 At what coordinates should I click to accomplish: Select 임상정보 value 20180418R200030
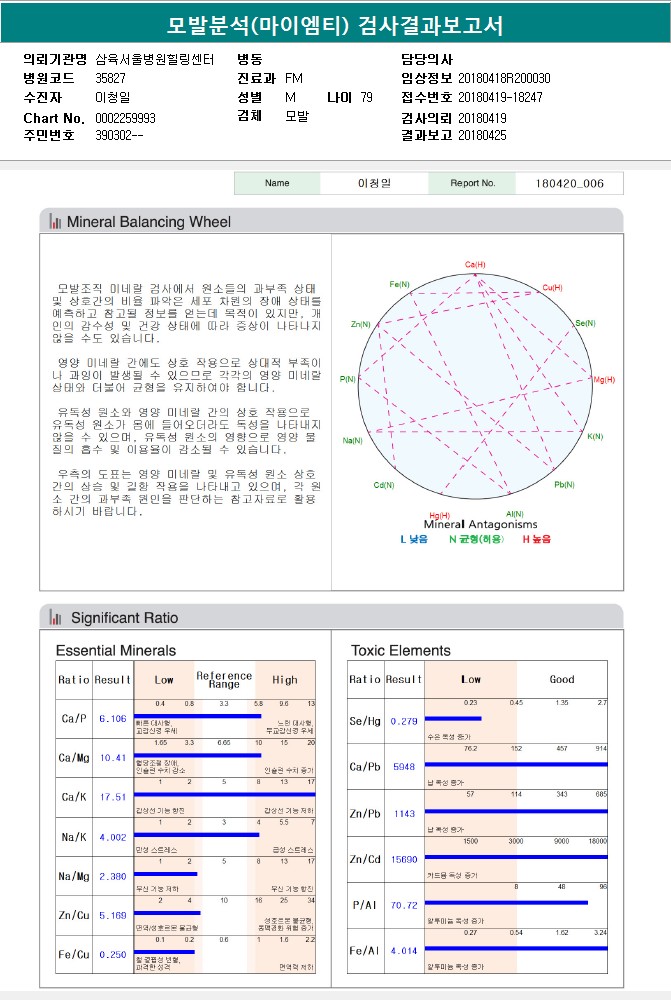click(504, 78)
